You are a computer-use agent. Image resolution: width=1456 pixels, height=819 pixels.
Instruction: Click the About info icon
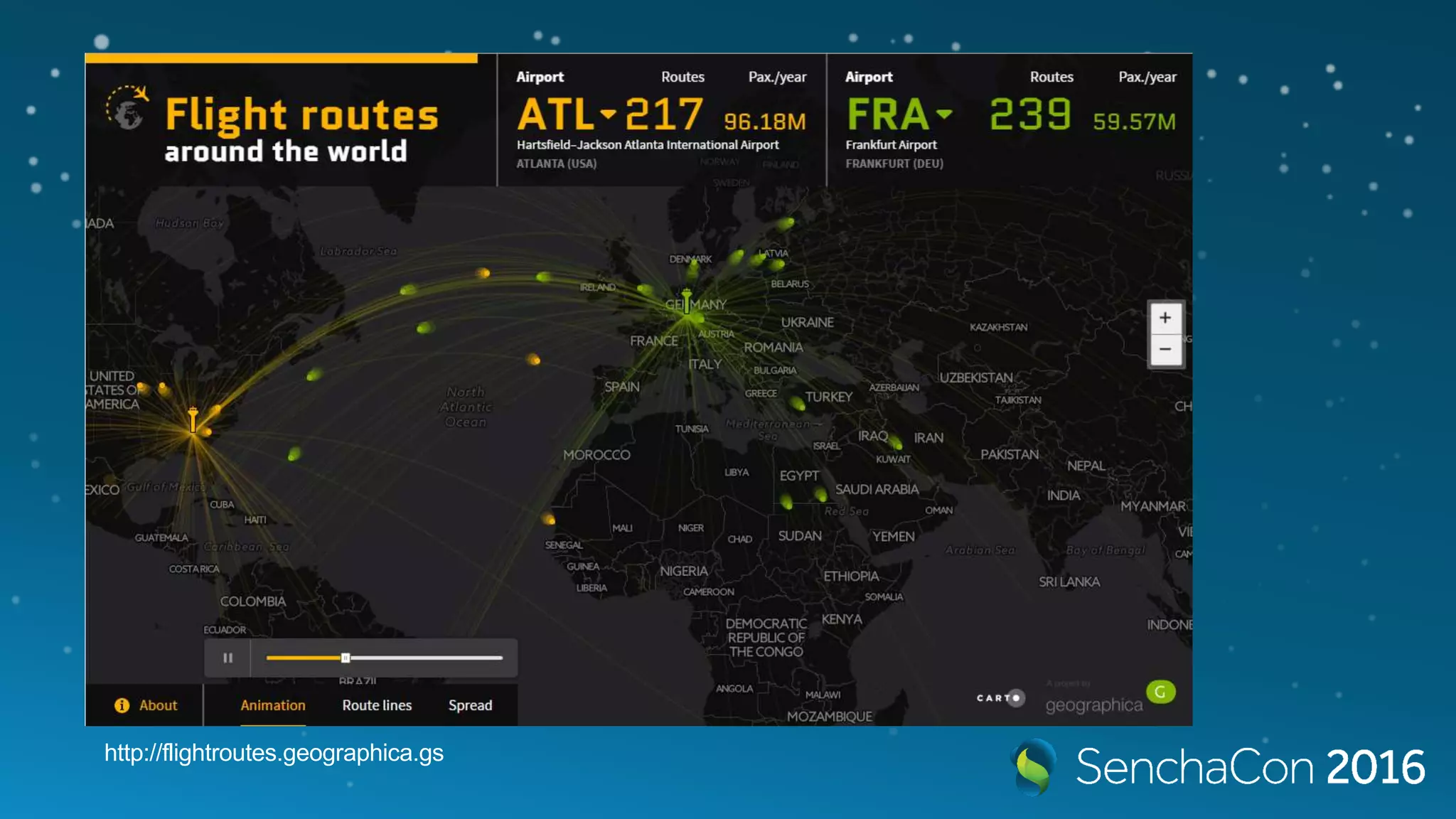coord(122,705)
